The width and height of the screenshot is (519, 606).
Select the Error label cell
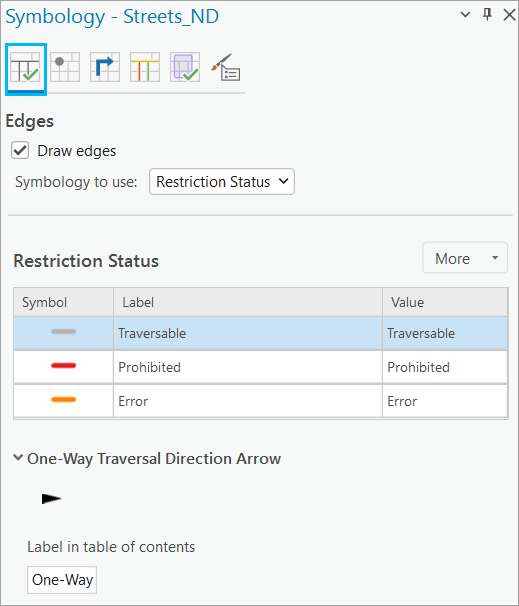248,401
